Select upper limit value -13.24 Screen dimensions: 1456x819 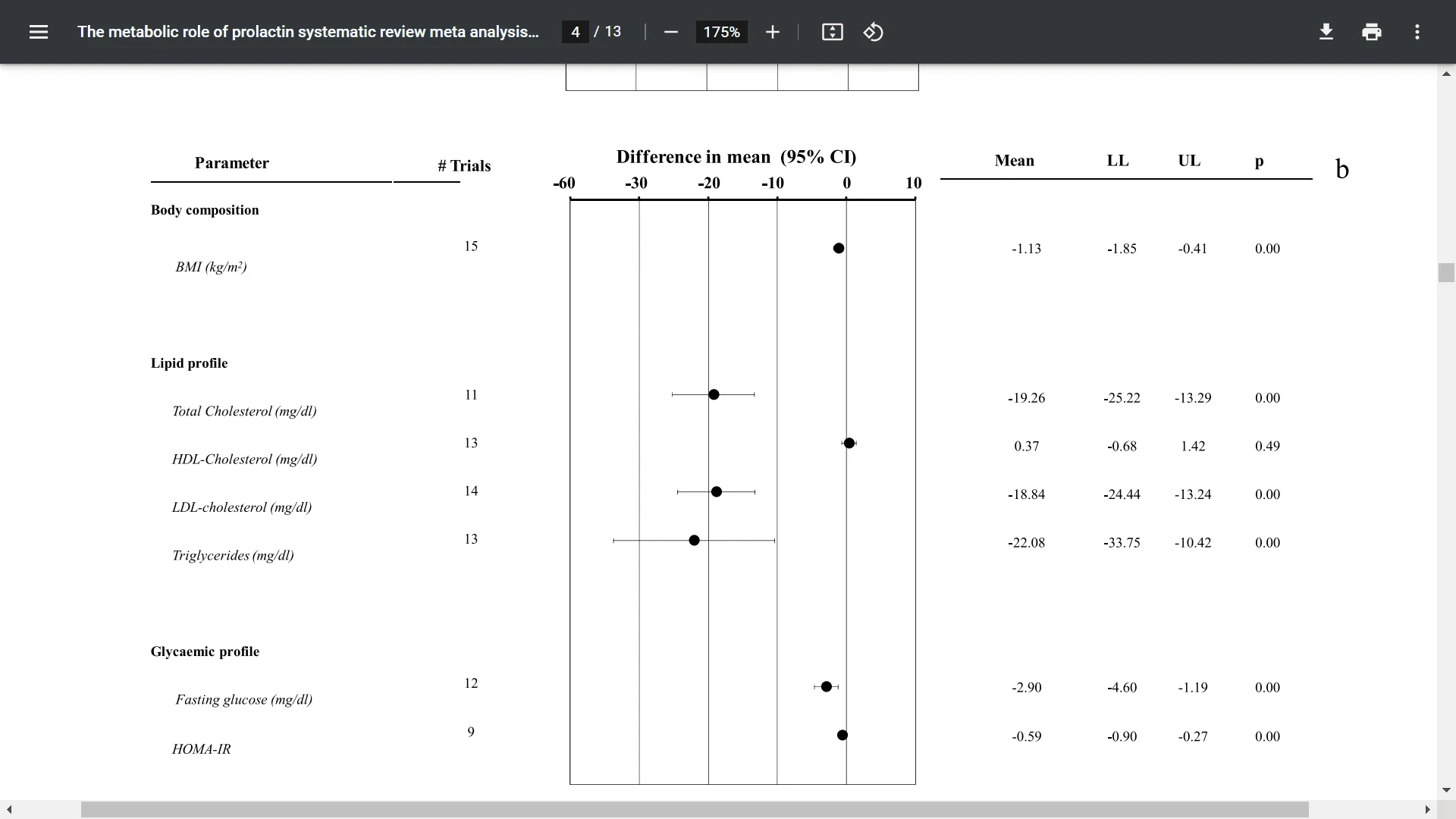click(1193, 494)
